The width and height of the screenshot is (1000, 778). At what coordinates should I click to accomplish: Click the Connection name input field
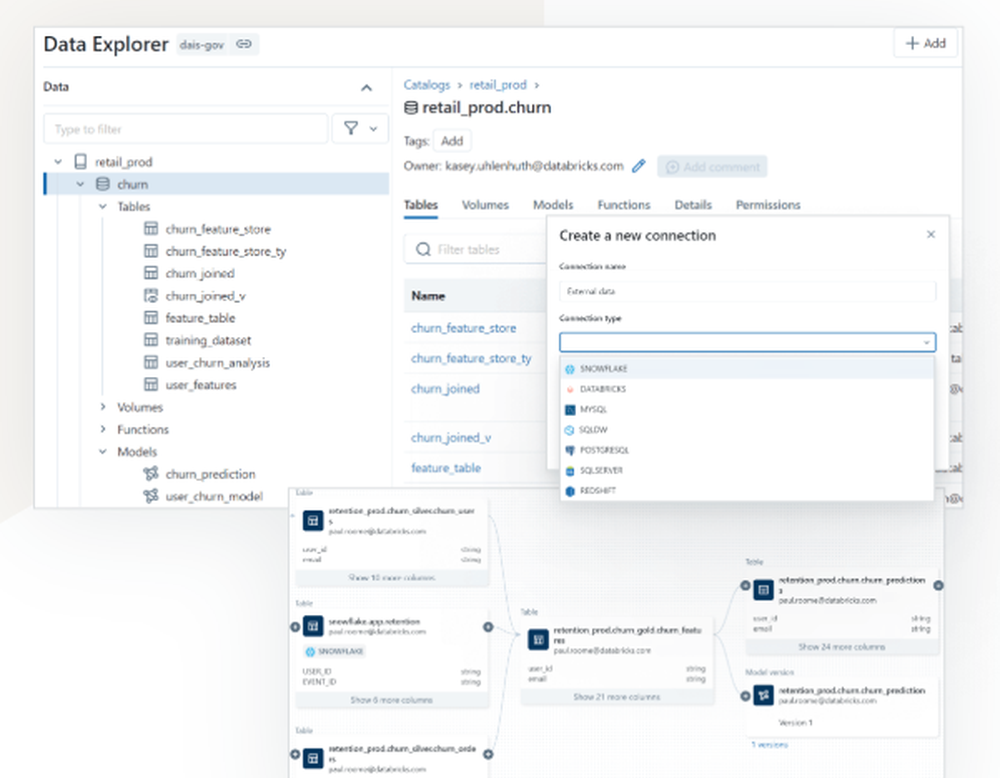pos(747,291)
